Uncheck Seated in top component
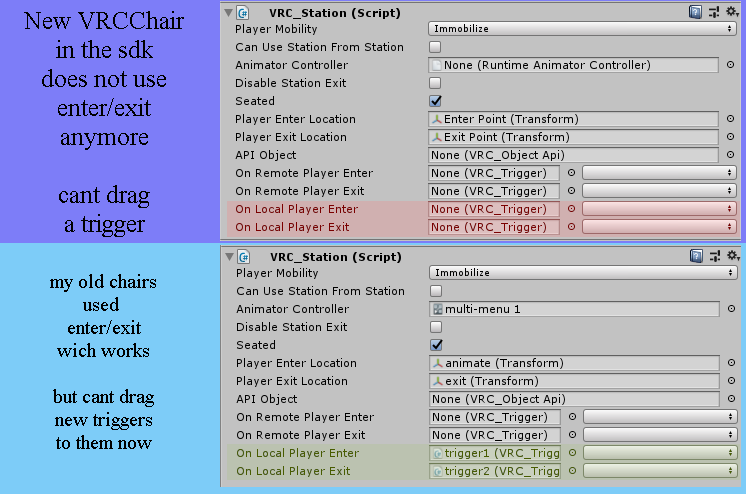This screenshot has height=494, width=746. point(435,101)
